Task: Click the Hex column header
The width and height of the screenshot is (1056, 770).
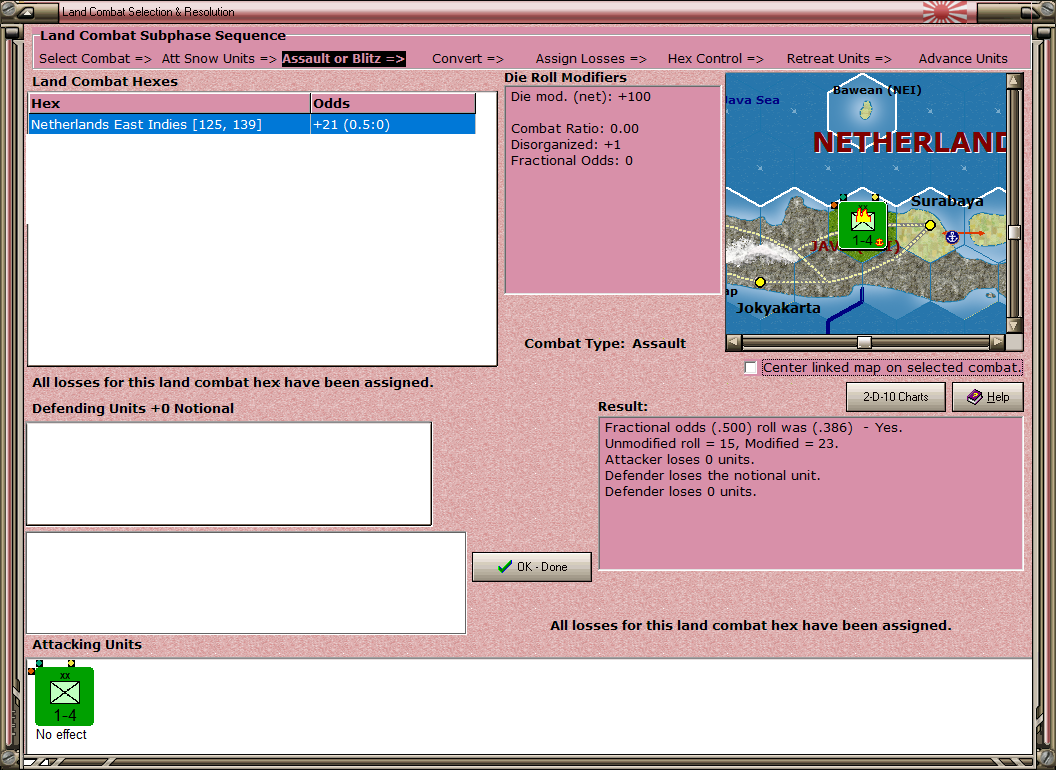Action: coord(169,104)
